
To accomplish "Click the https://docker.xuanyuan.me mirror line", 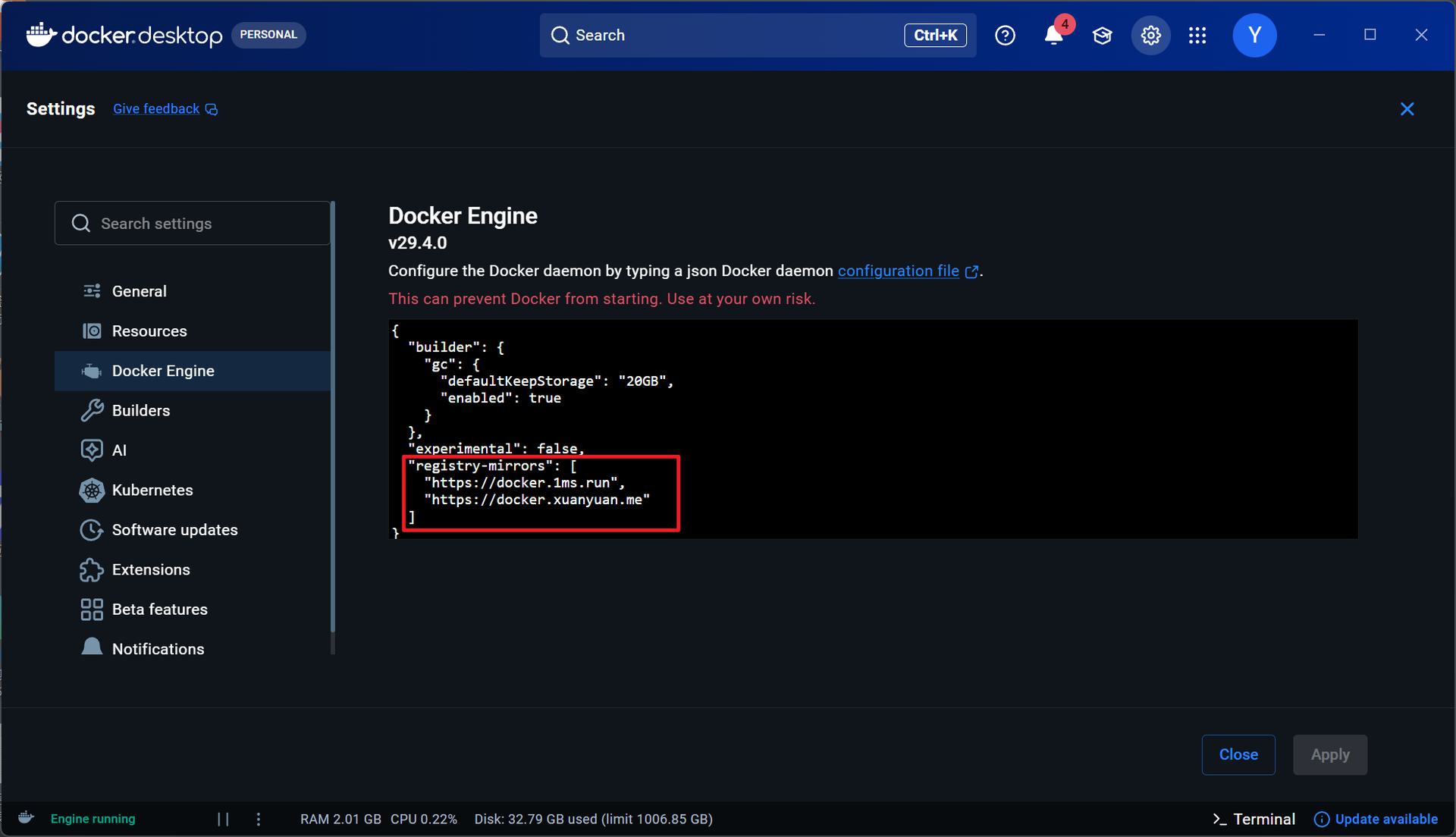I will click(537, 500).
